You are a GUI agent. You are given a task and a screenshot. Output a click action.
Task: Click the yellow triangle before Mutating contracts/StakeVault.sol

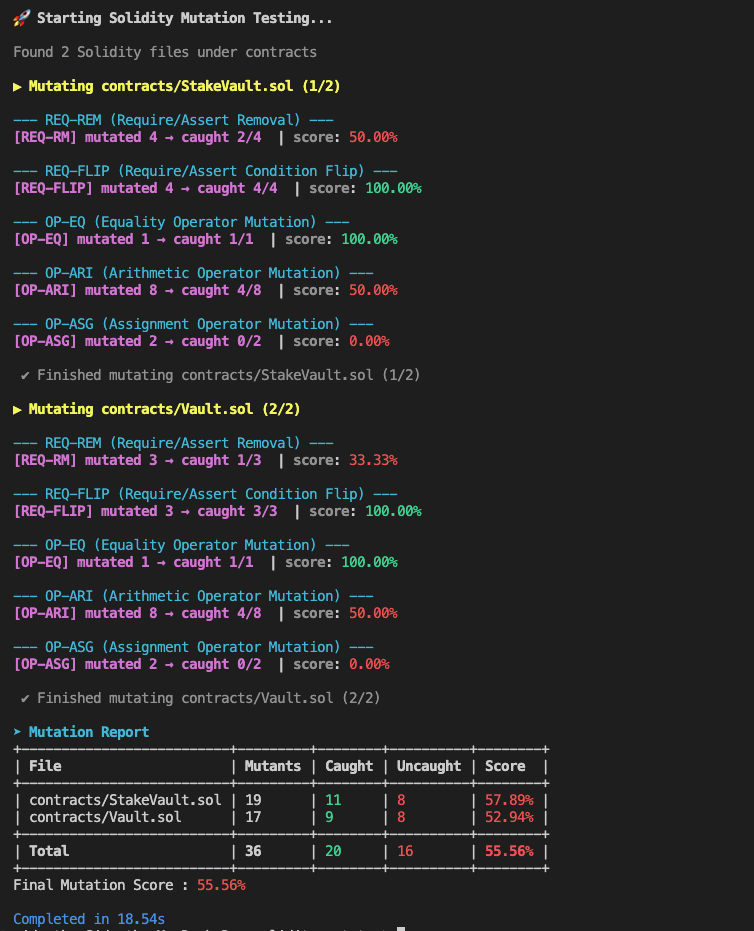pos(17,87)
